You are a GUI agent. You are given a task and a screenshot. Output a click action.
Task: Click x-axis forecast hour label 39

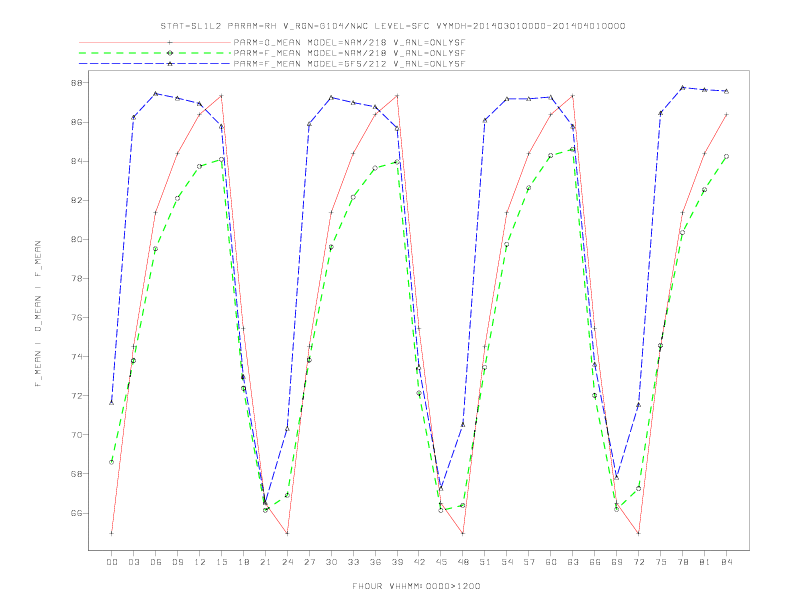pyautogui.click(x=398, y=562)
